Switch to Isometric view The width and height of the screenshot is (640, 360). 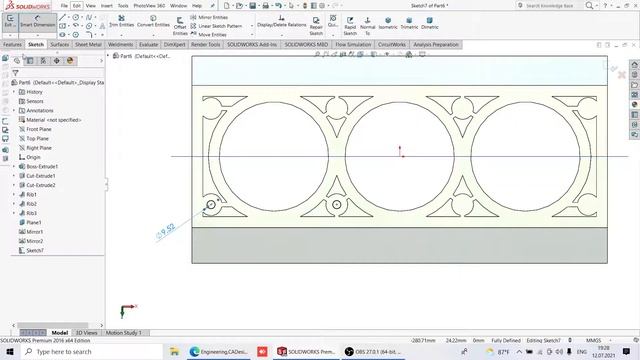pyautogui.click(x=388, y=23)
